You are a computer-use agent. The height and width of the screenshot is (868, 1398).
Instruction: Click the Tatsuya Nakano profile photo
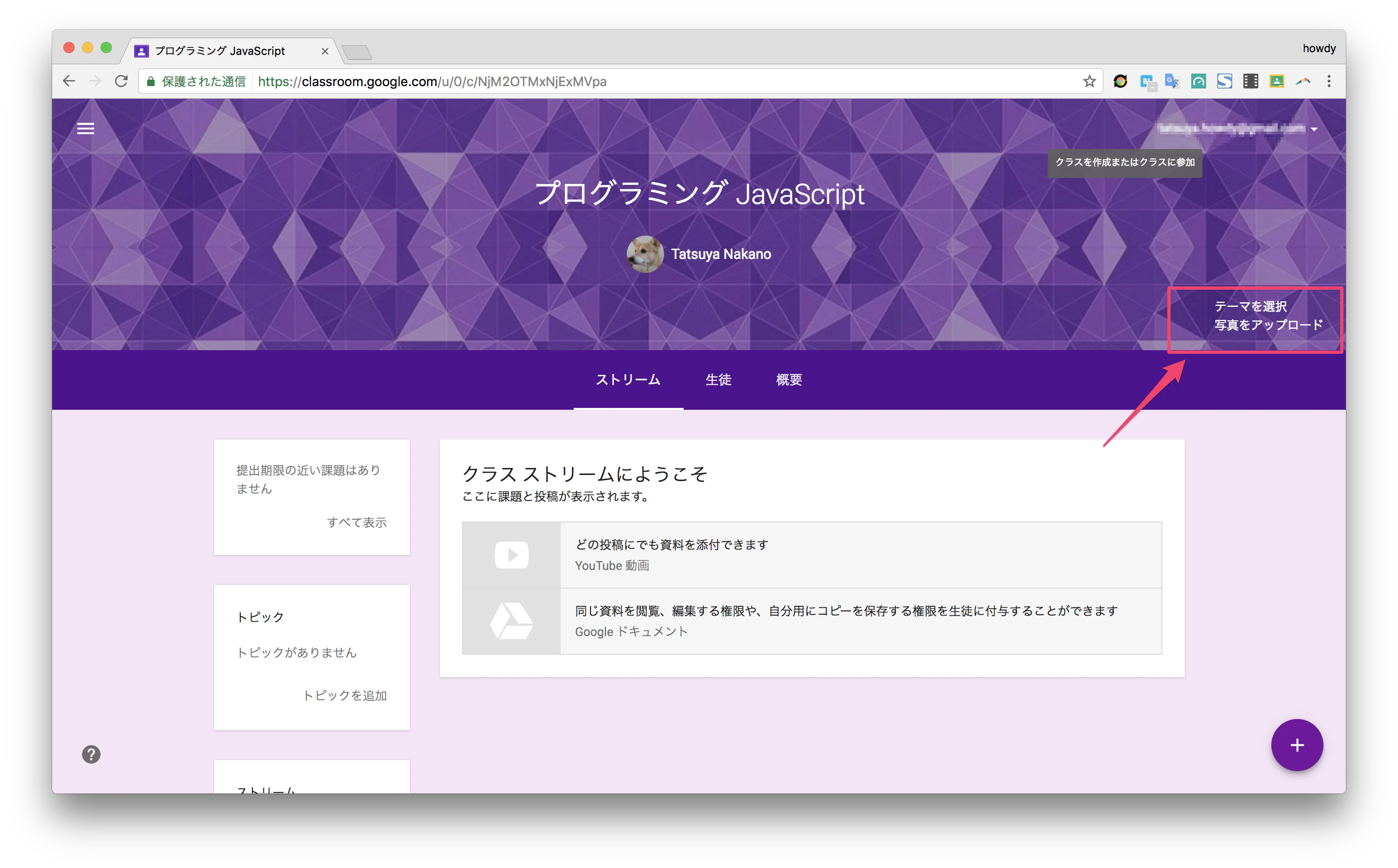click(x=645, y=254)
